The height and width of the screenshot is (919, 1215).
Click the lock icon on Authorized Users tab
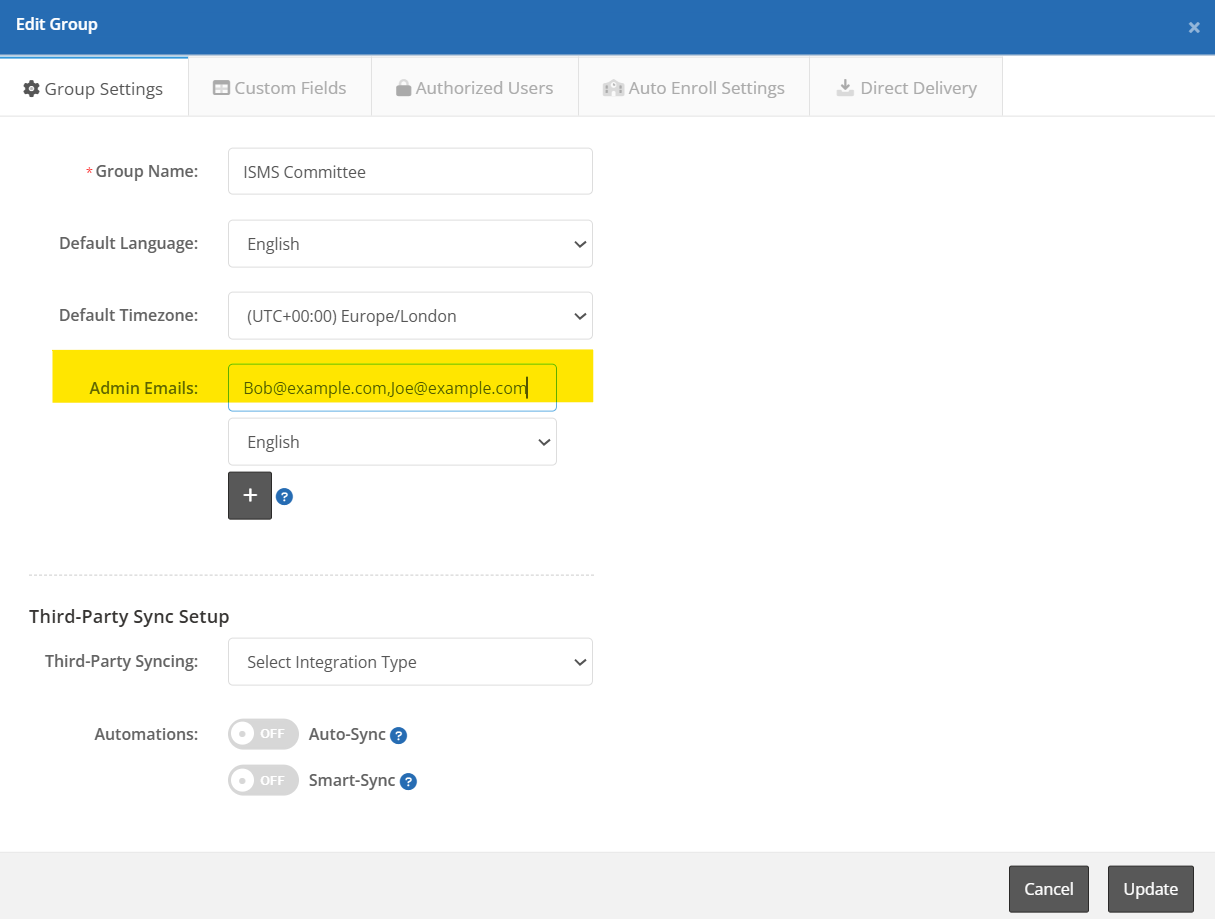pyautogui.click(x=403, y=89)
